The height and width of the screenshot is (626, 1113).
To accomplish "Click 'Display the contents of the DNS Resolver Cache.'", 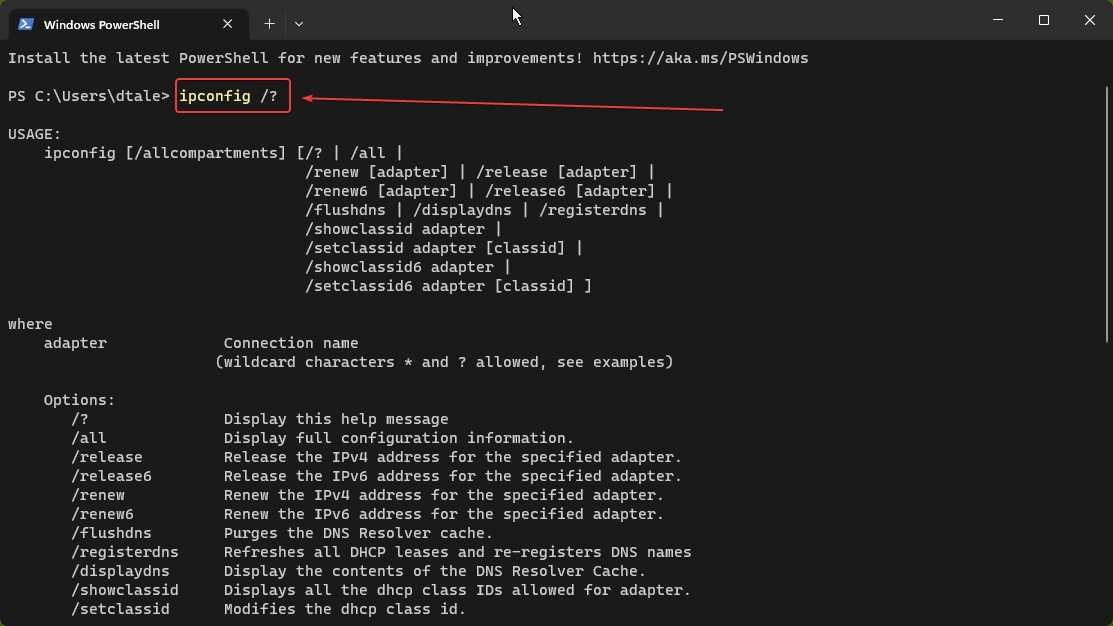I will [x=435, y=572].
